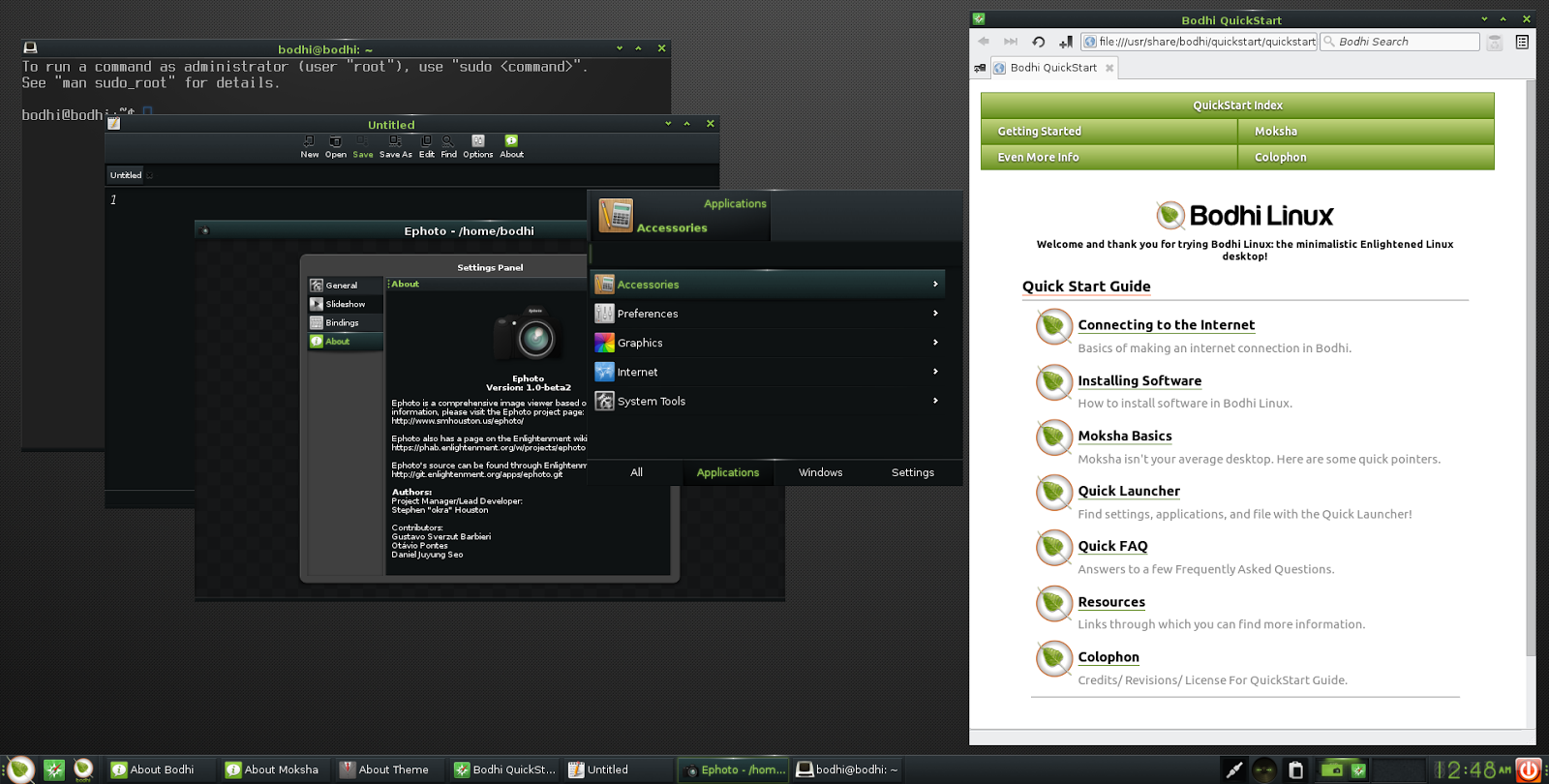Select About in the Ephoto Settings Panel

[x=346, y=341]
